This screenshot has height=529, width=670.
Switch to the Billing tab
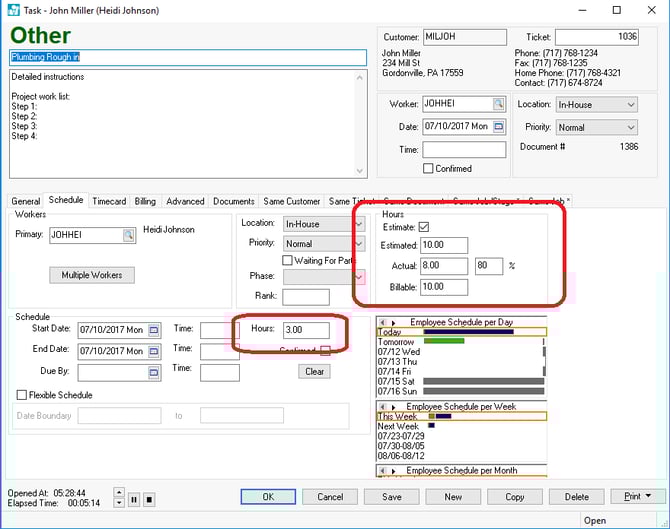tap(145, 201)
